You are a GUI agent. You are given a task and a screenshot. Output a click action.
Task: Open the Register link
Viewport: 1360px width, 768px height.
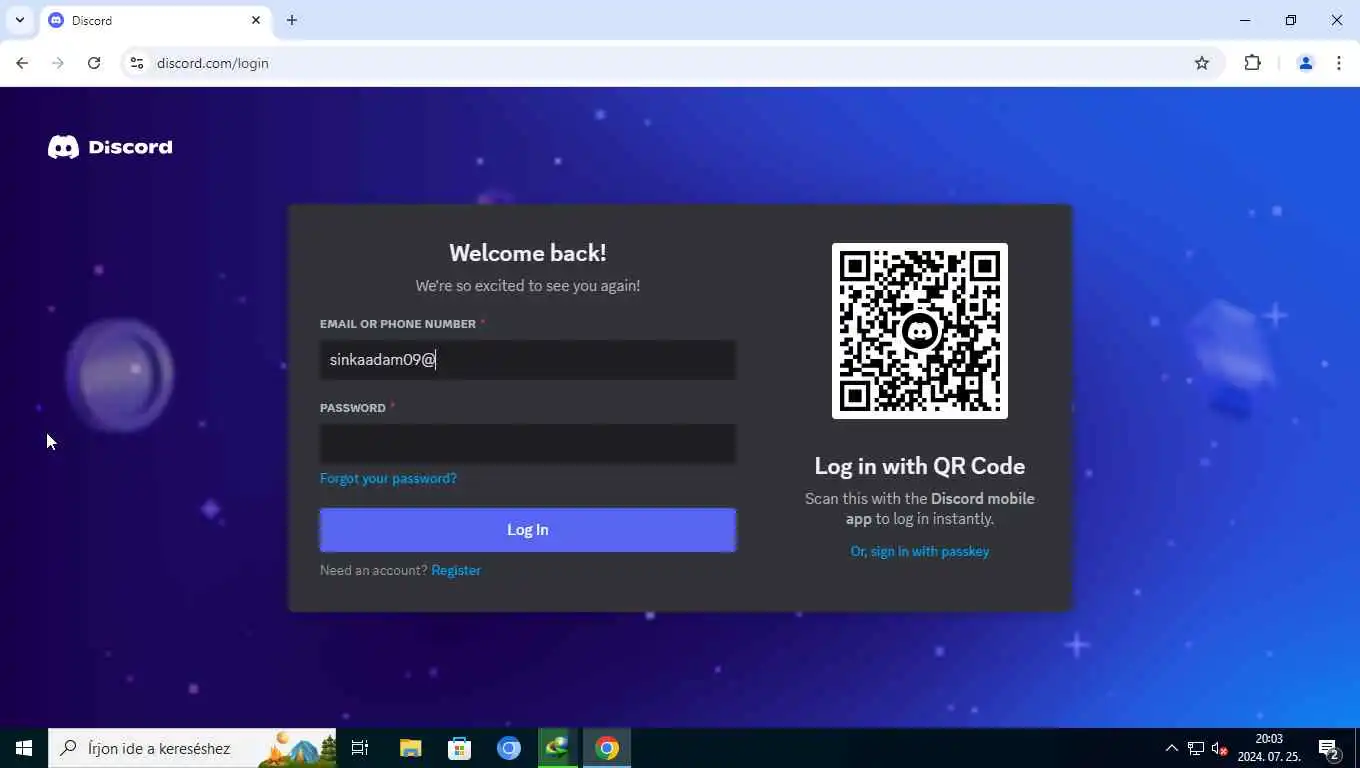pyautogui.click(x=456, y=570)
